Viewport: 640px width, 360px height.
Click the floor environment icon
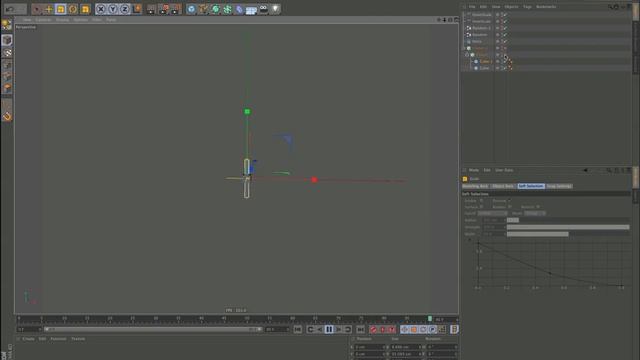pyautogui.click(x=251, y=9)
